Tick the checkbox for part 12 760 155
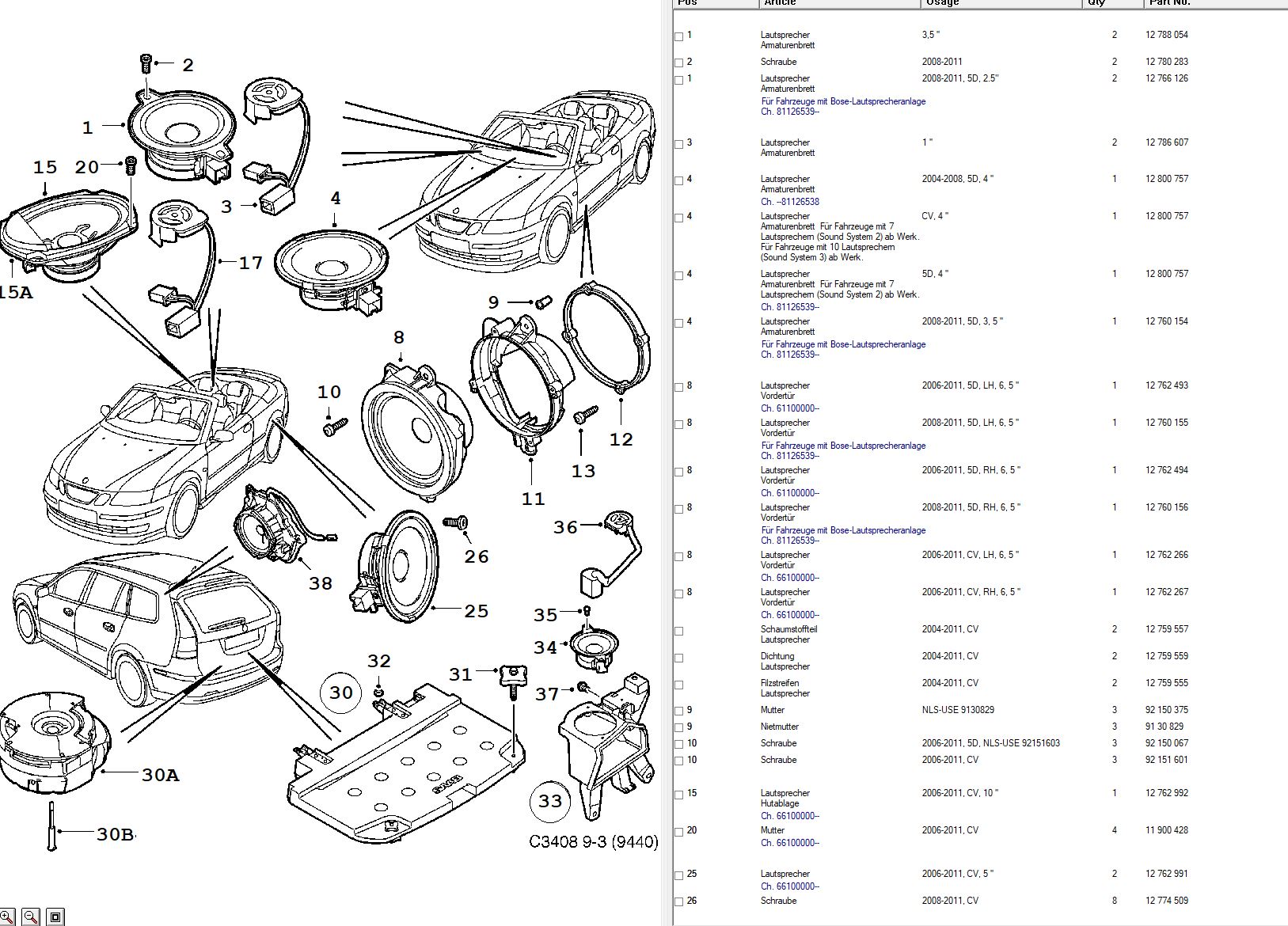This screenshot has height=926, width=1288. point(678,424)
